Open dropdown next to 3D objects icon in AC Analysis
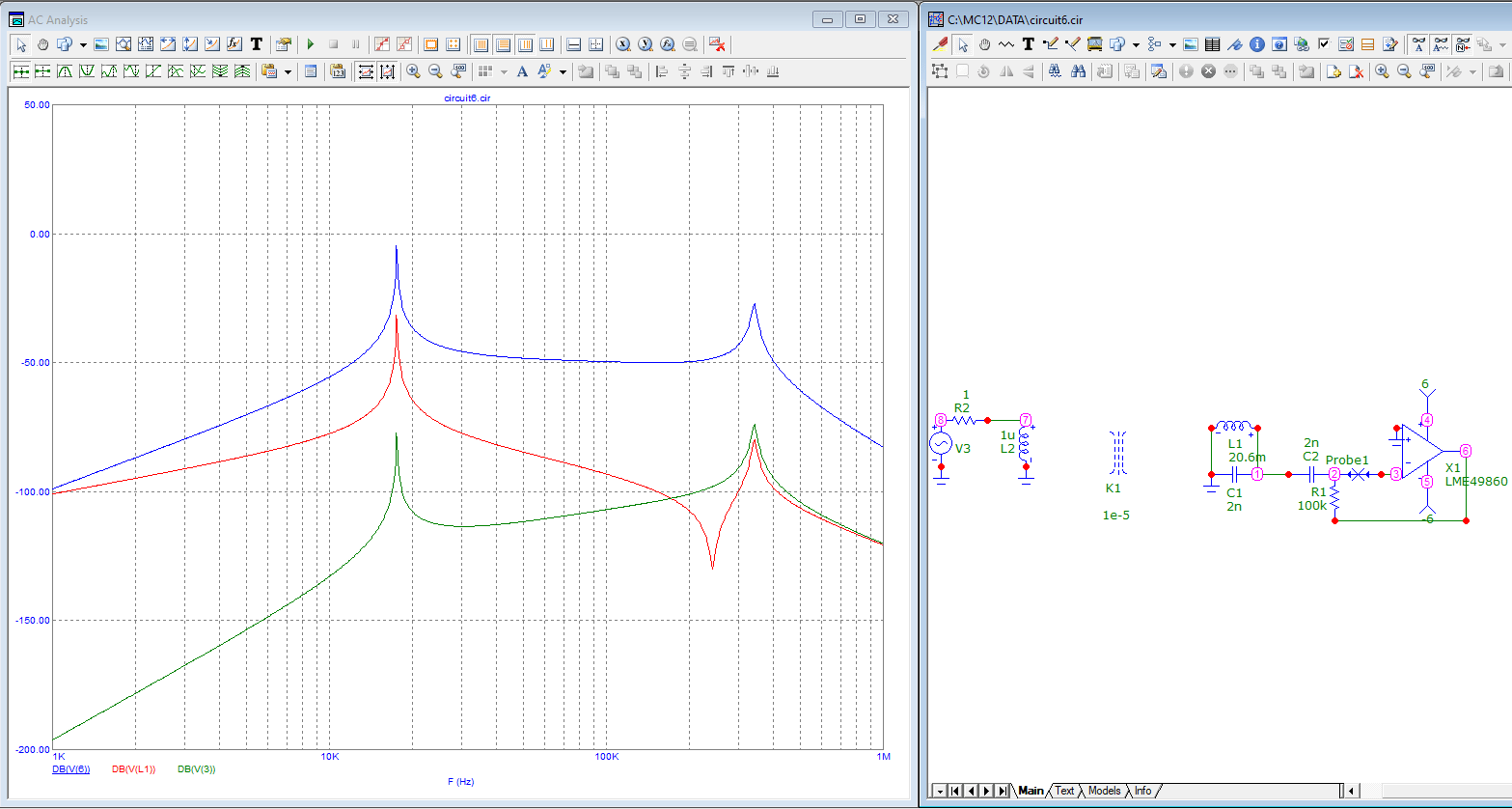The height and width of the screenshot is (809, 1512). click(83, 44)
